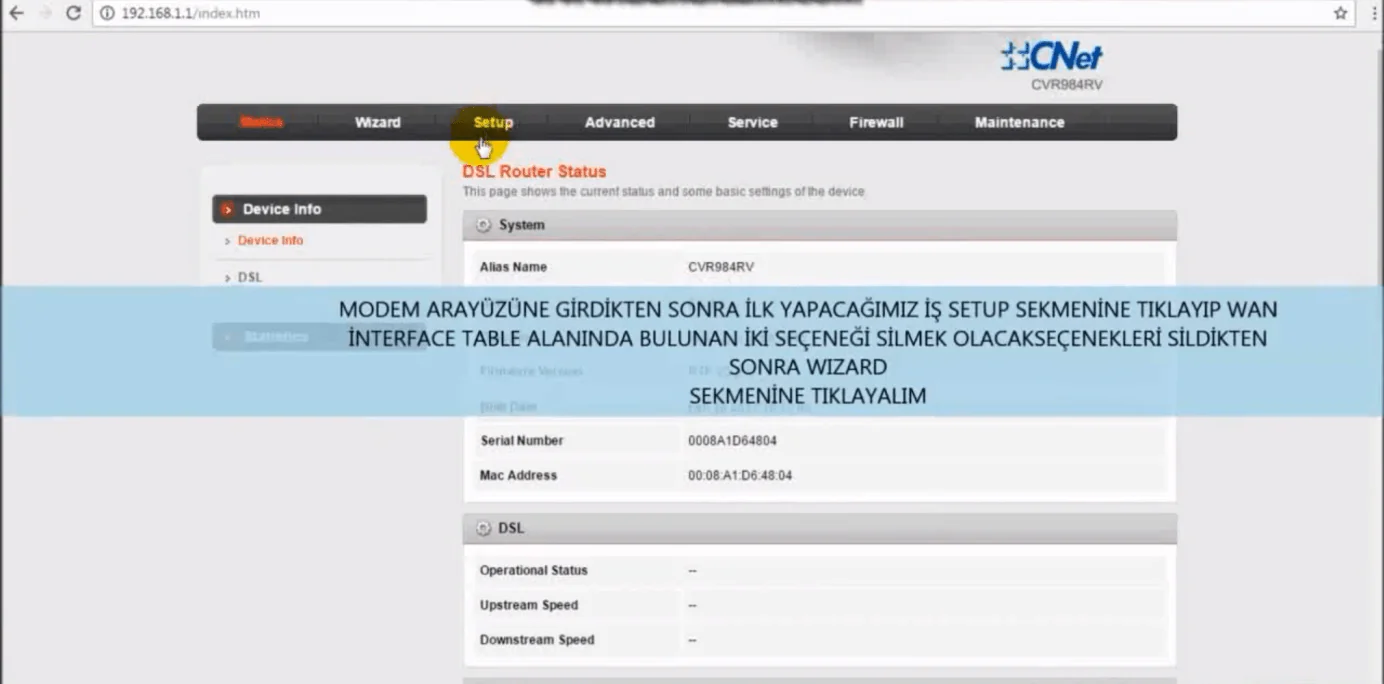
Task: Click the Mac Address label
Action: pos(518,475)
